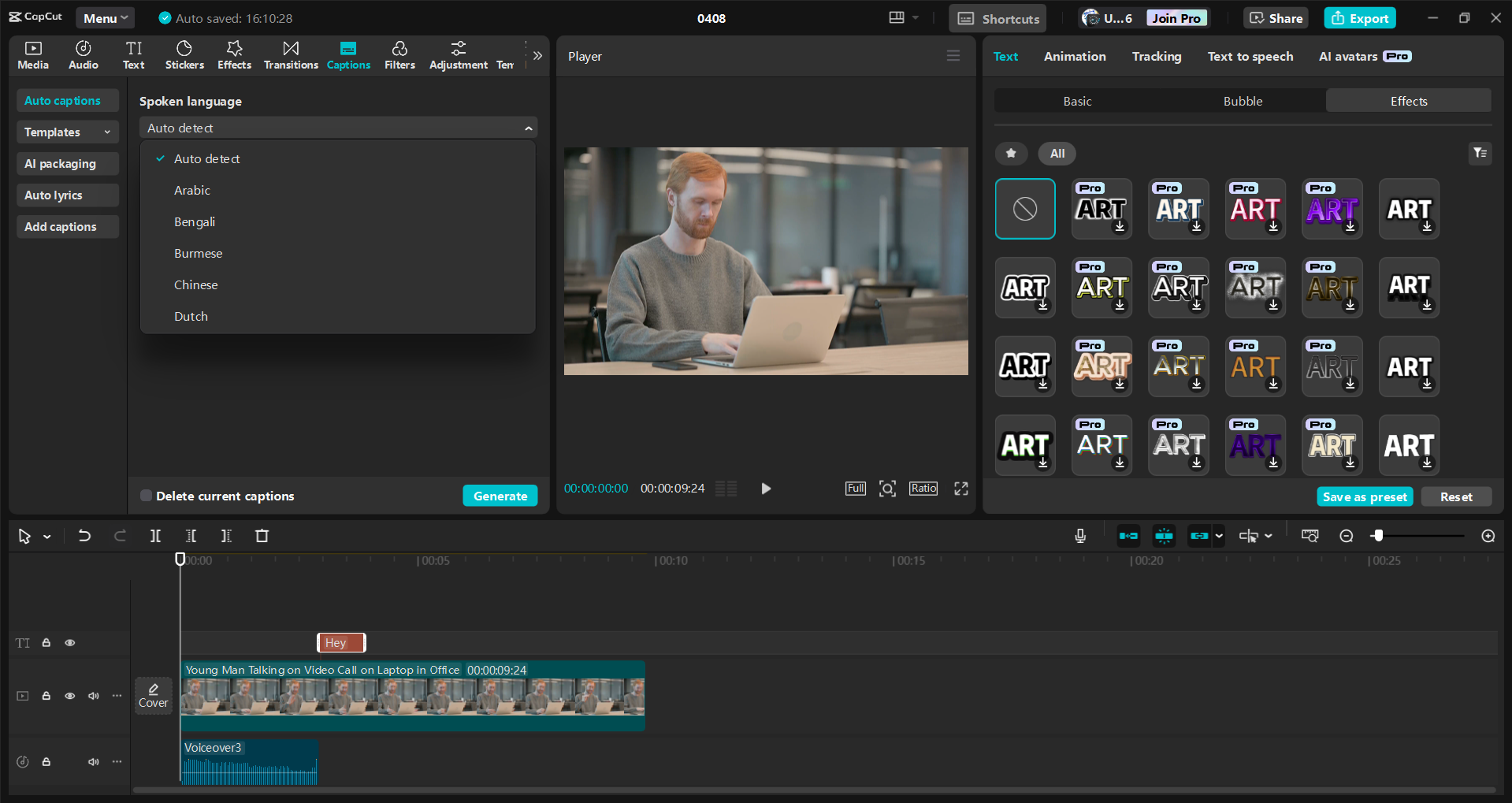This screenshot has width=1512, height=803.
Task: Record voiceover with the microphone icon
Action: coord(1079,536)
